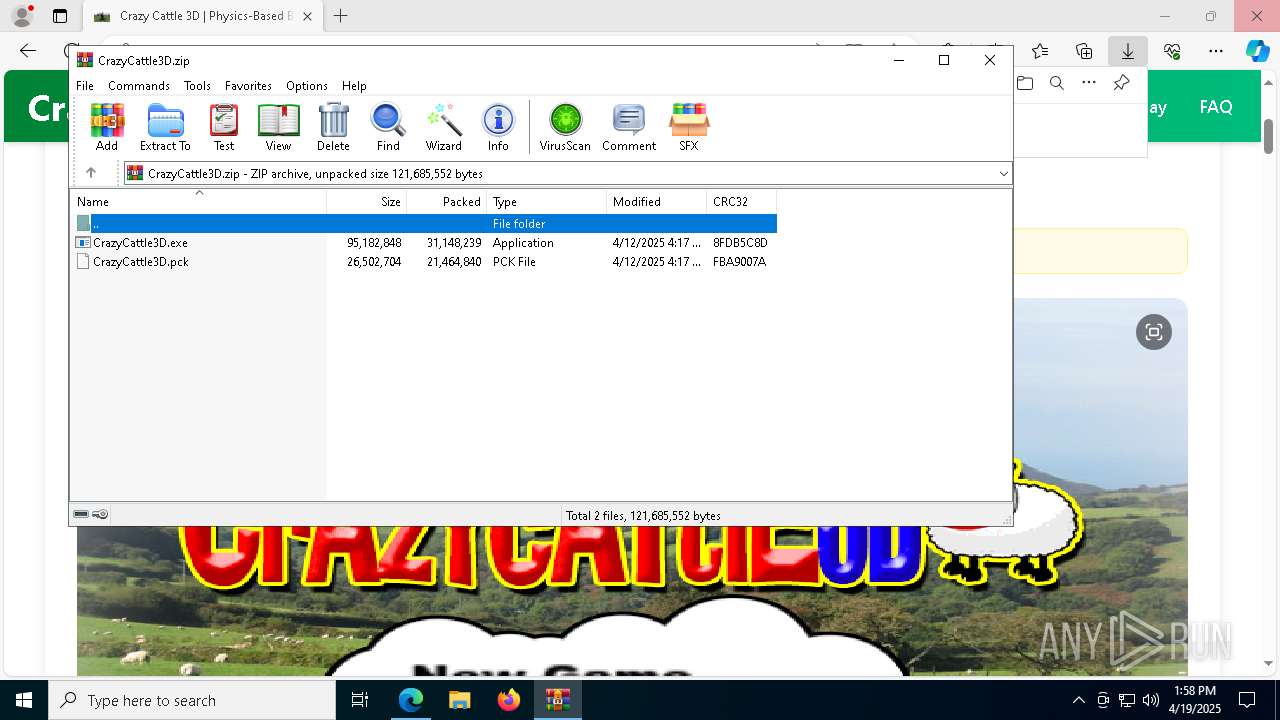Image resolution: width=1280 pixels, height=720 pixels.
Task: Click the 21,464,840 packed value
Action: (454, 262)
